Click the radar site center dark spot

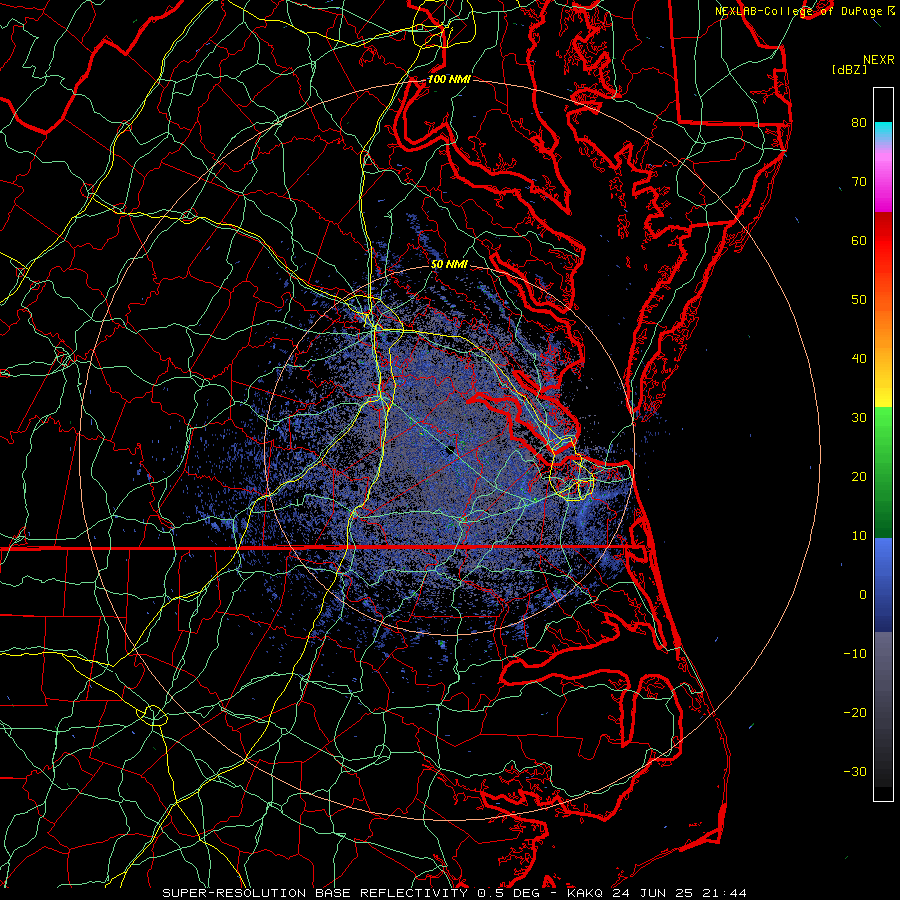[450, 451]
